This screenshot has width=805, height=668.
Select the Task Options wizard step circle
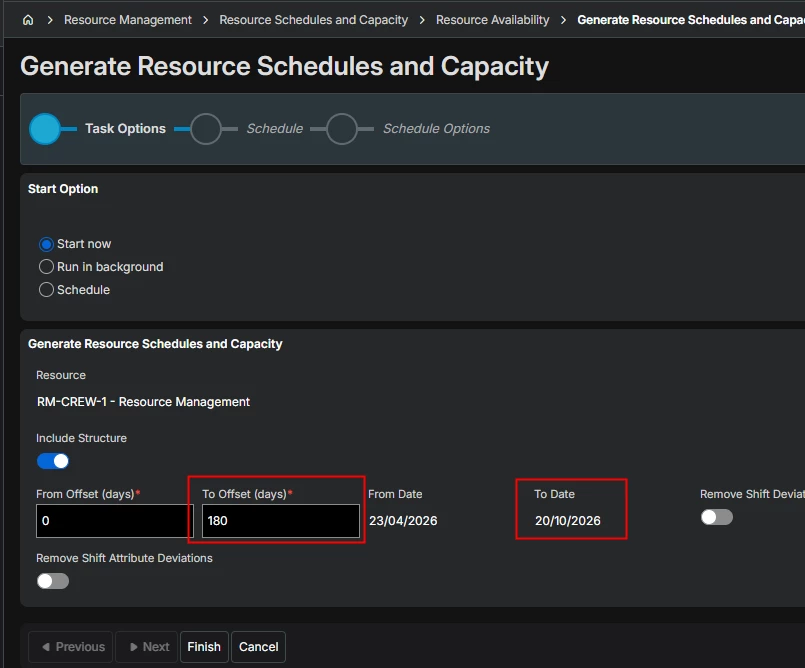tap(45, 129)
